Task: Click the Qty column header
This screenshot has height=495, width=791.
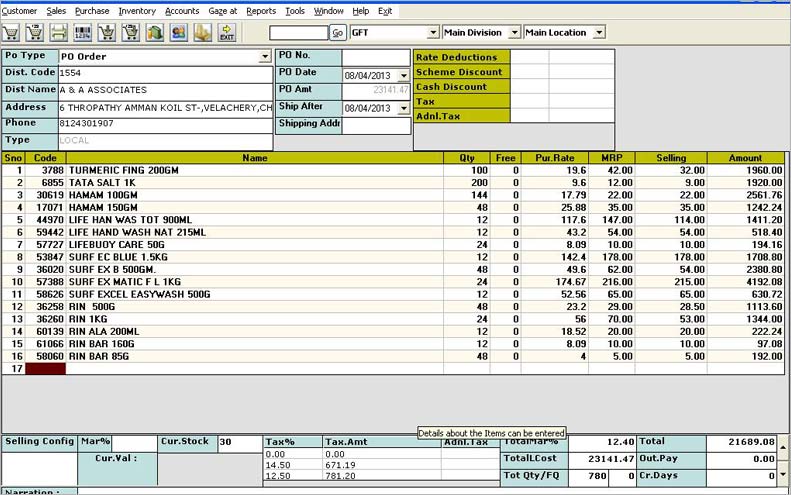Action: pyautogui.click(x=467, y=158)
